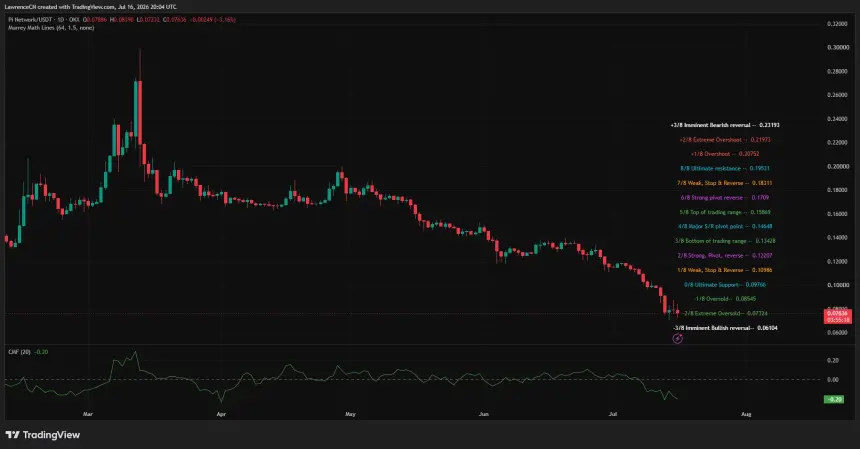This screenshot has width=860, height=449.
Task: Click the 8/8 Ultimate resistance level label
Action: tap(725, 168)
